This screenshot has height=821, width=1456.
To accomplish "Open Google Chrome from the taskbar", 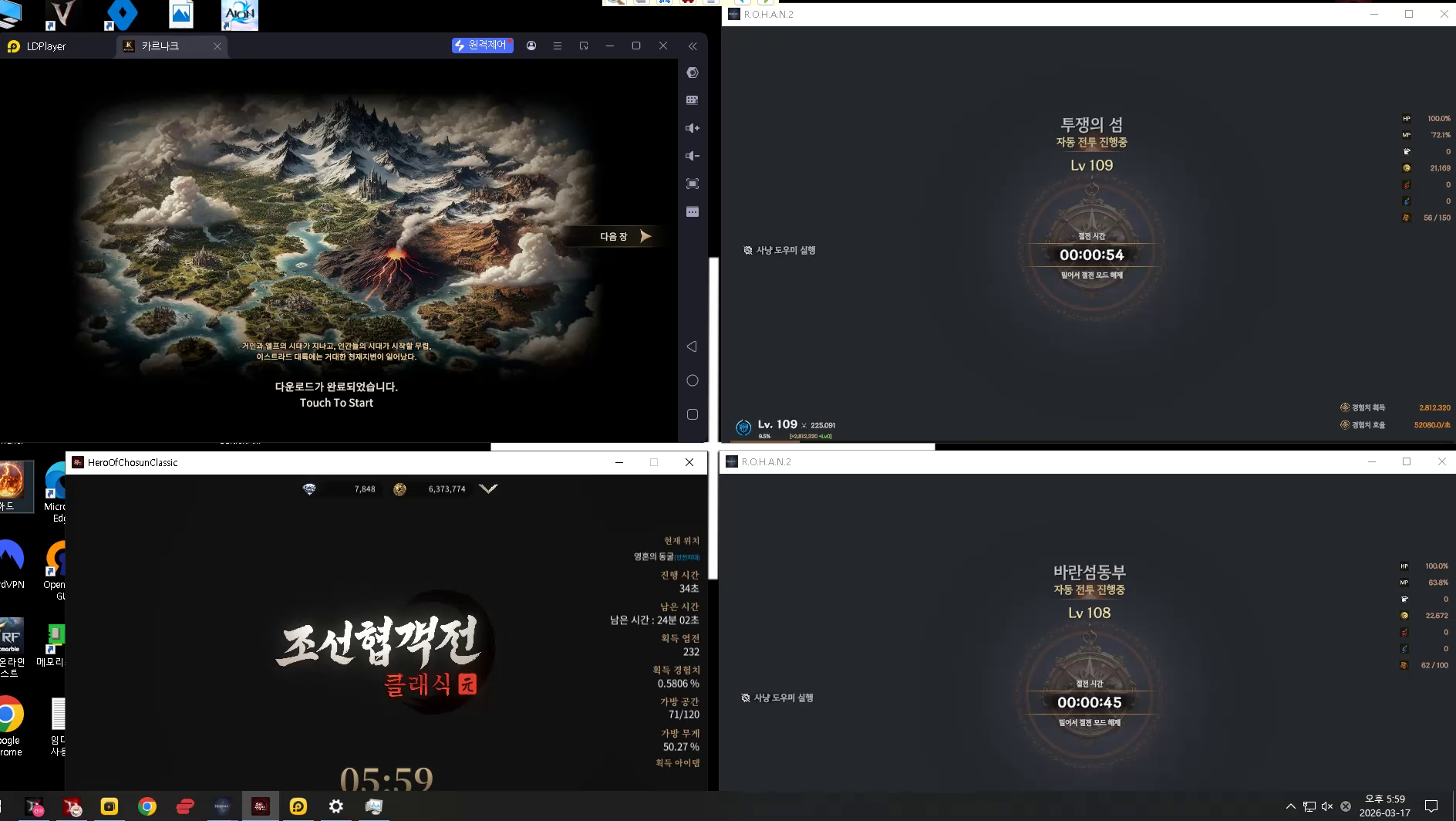I will tap(147, 806).
